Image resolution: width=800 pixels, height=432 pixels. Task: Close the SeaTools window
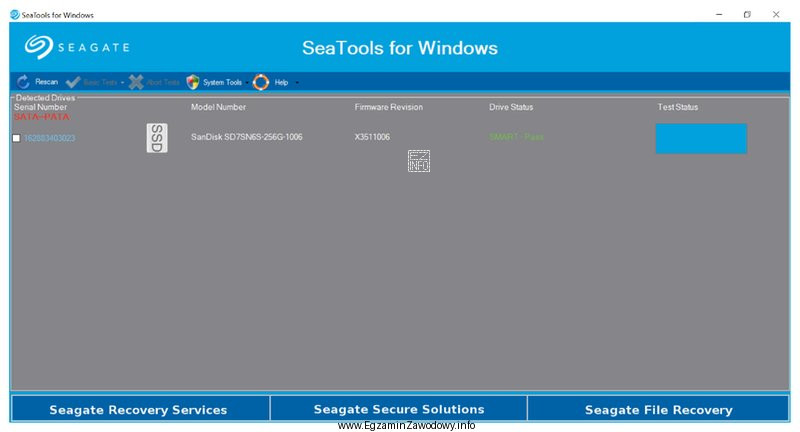776,14
